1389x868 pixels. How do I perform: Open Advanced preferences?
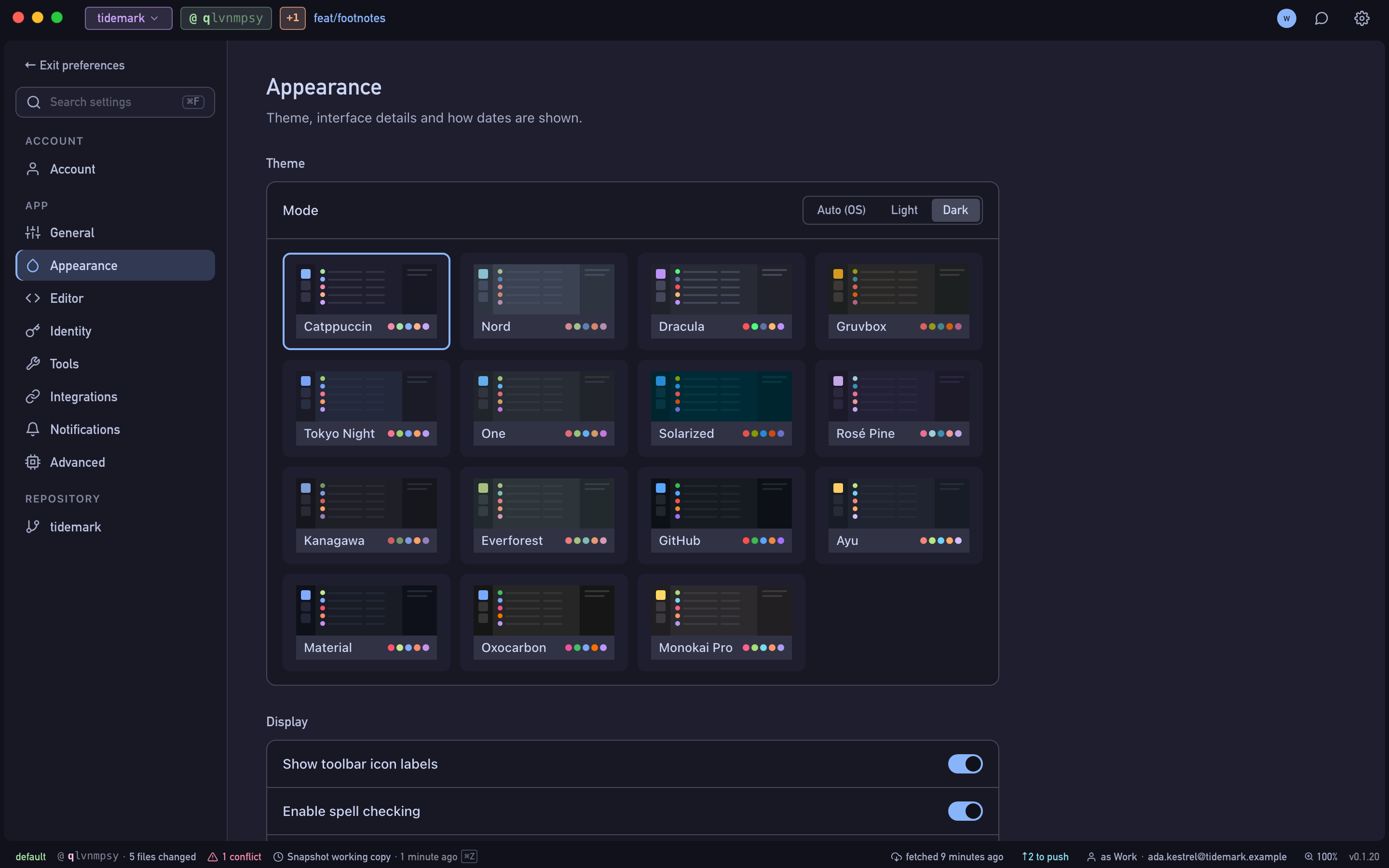point(115,461)
